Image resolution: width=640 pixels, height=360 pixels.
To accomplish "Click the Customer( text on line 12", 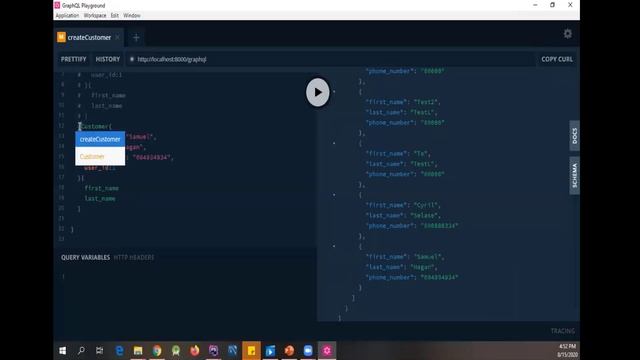I will click(95, 126).
